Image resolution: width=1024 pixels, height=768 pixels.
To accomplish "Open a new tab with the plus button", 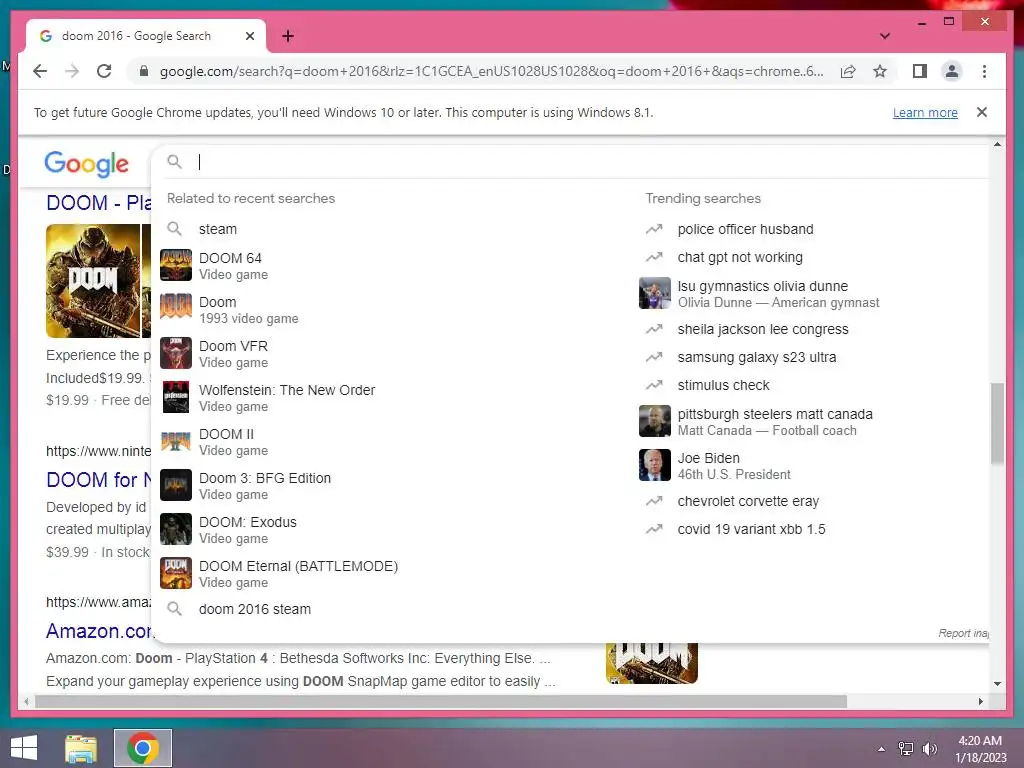I will point(287,36).
